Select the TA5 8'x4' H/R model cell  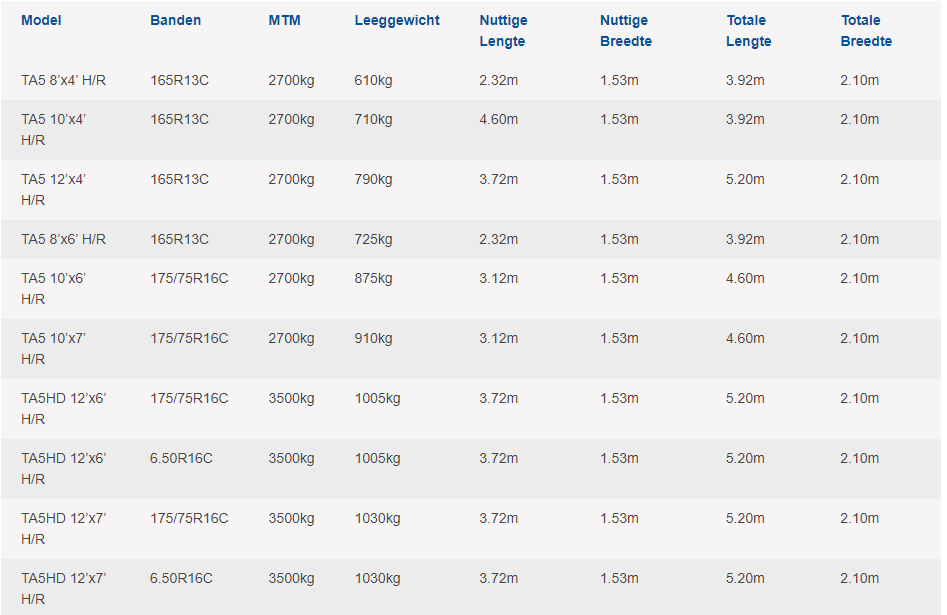pyautogui.click(x=63, y=80)
